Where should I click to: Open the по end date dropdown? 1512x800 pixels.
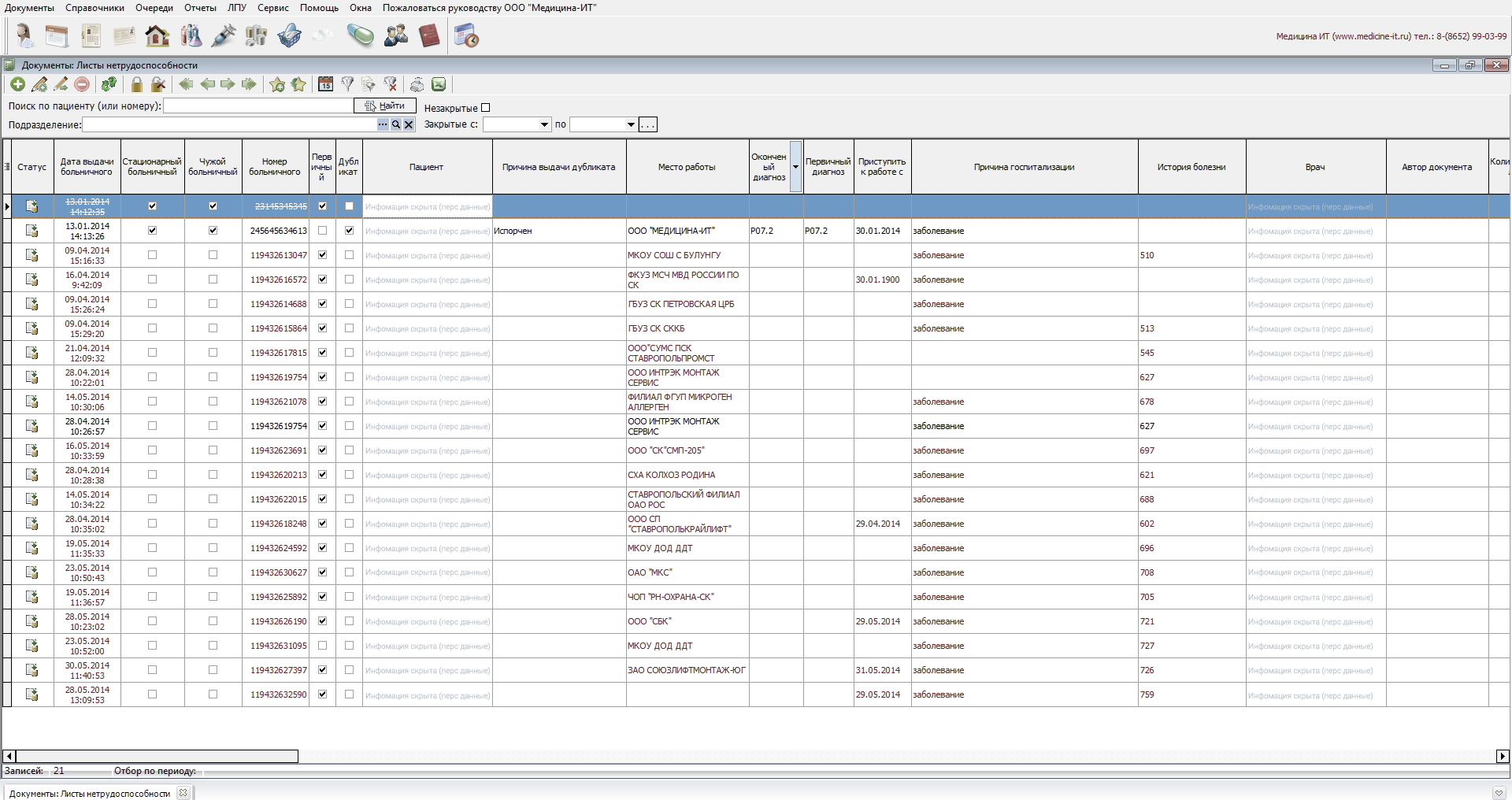pos(631,124)
